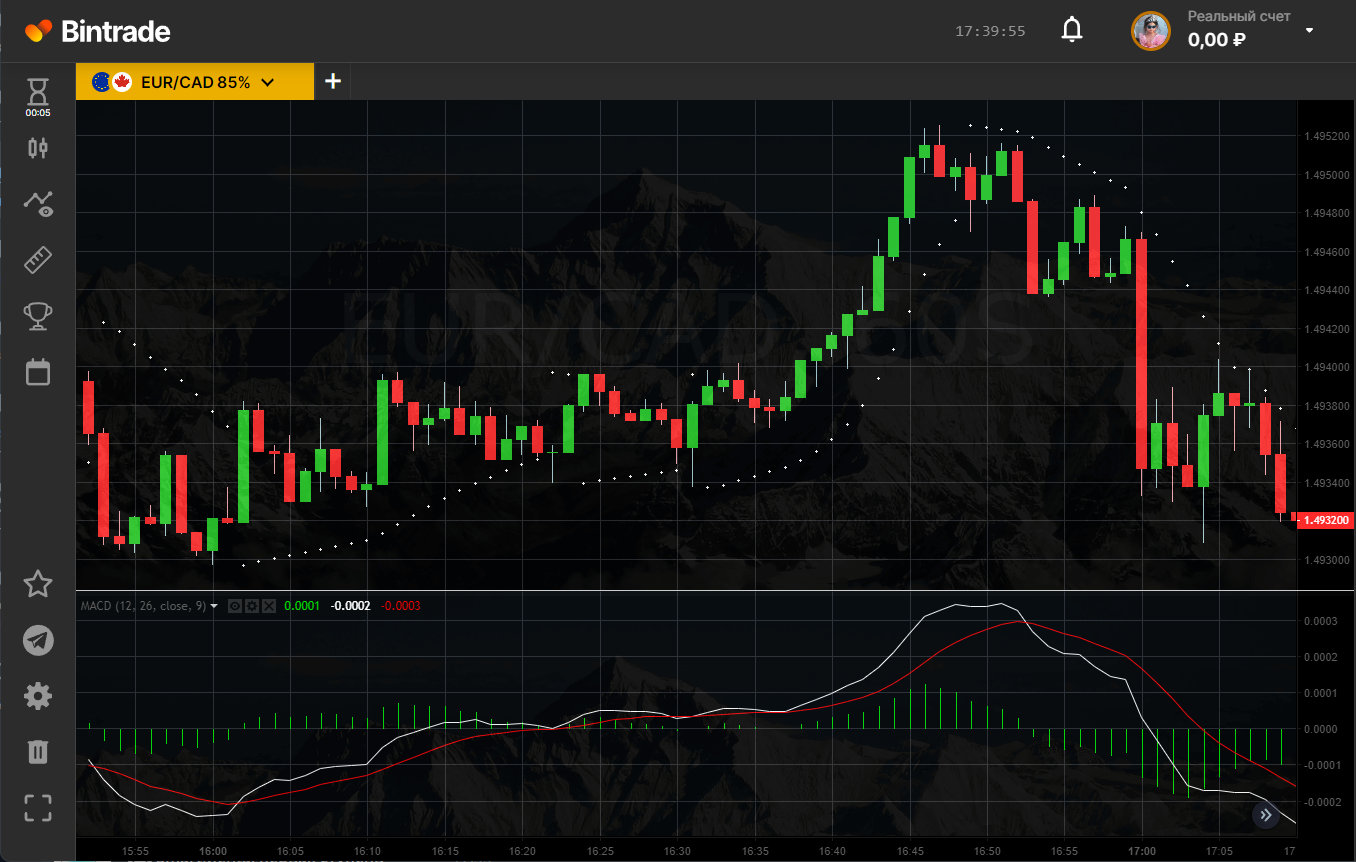The image size is (1356, 862).
Task: Open the economic calendar icon
Action: [x=38, y=372]
